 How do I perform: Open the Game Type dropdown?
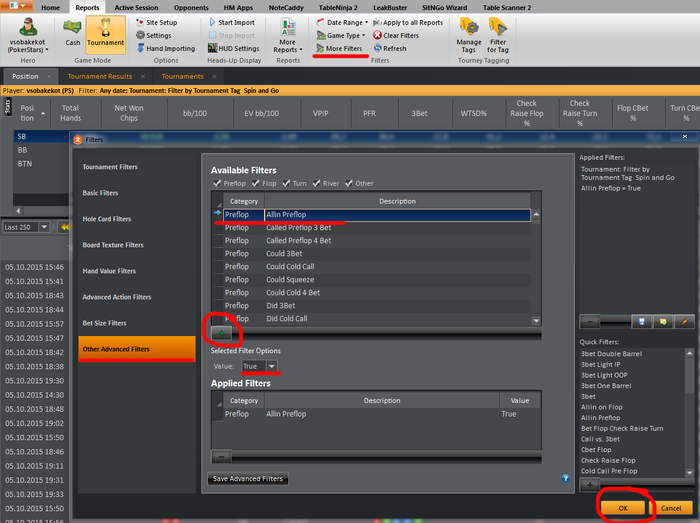coord(341,35)
